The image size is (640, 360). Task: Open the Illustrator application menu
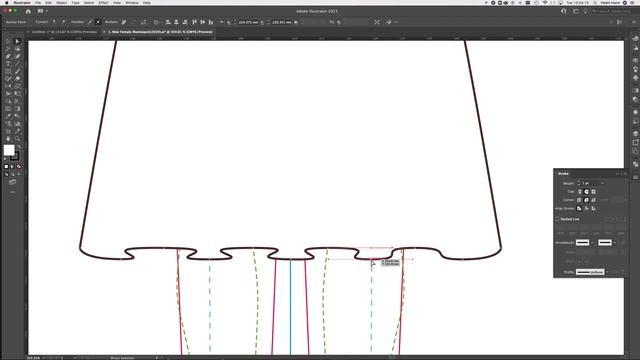pos(22,2)
